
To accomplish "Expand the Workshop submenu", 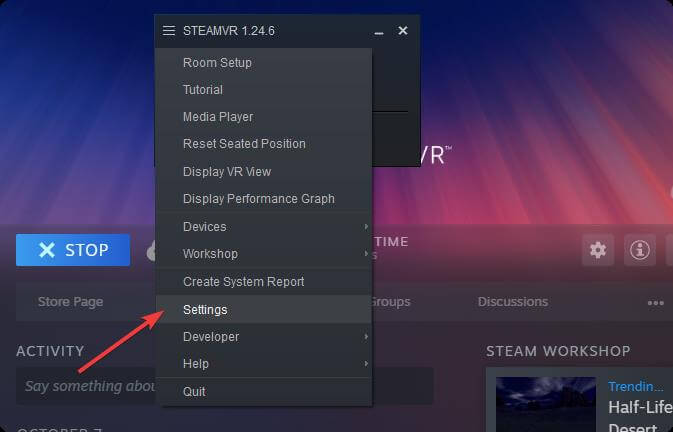I will (x=263, y=254).
